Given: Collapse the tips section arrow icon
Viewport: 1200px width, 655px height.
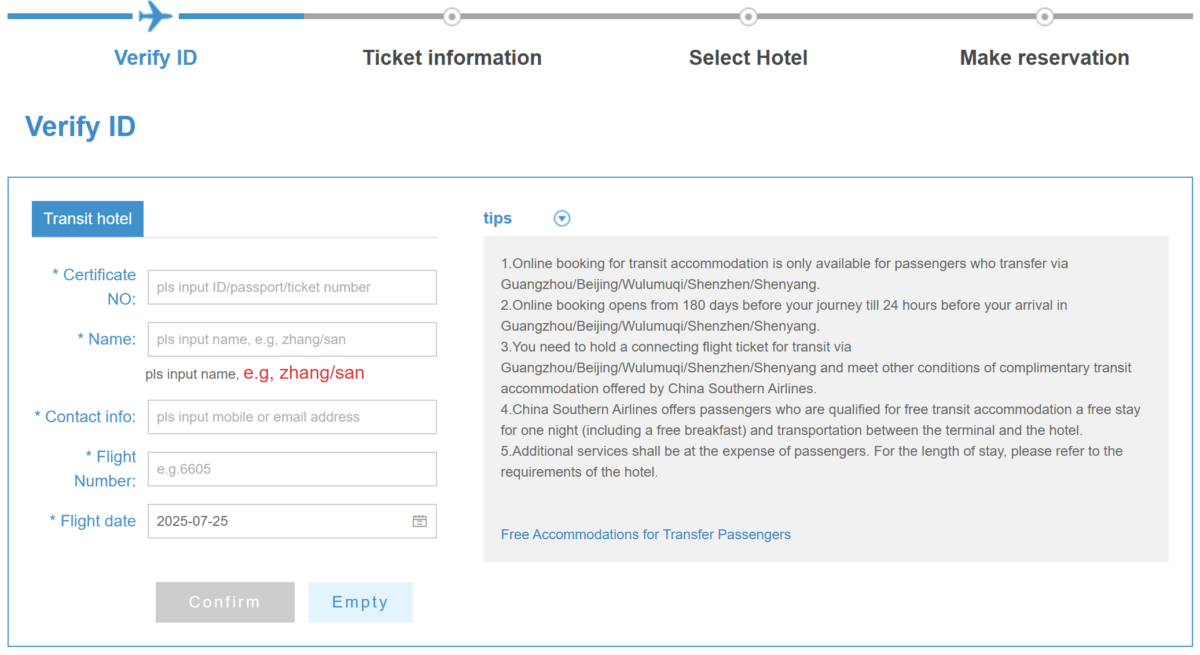Looking at the screenshot, I should (x=562, y=218).
